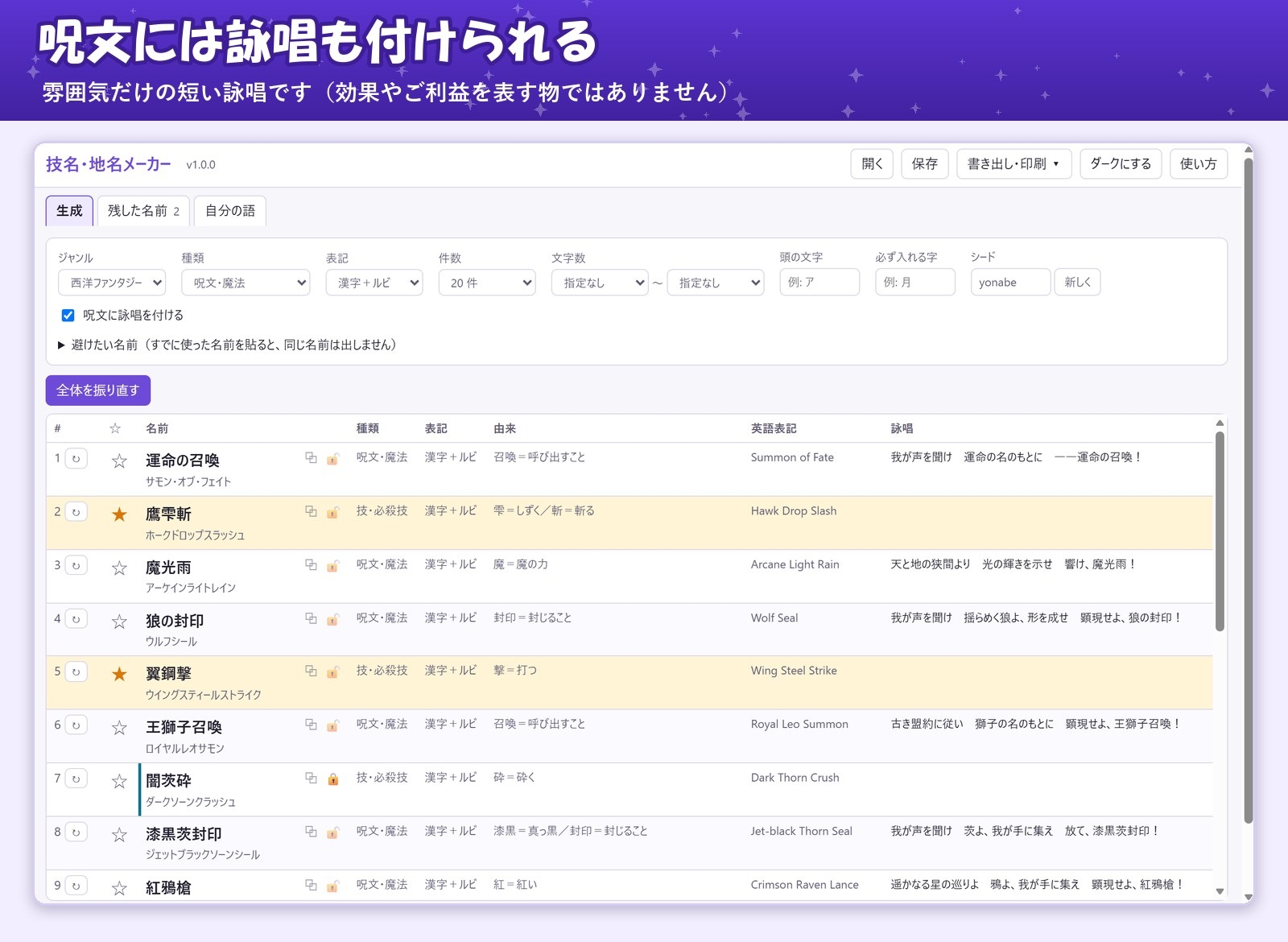The width and height of the screenshot is (1288, 942).
Task: Star the name 魔光雨
Action: 119,568
